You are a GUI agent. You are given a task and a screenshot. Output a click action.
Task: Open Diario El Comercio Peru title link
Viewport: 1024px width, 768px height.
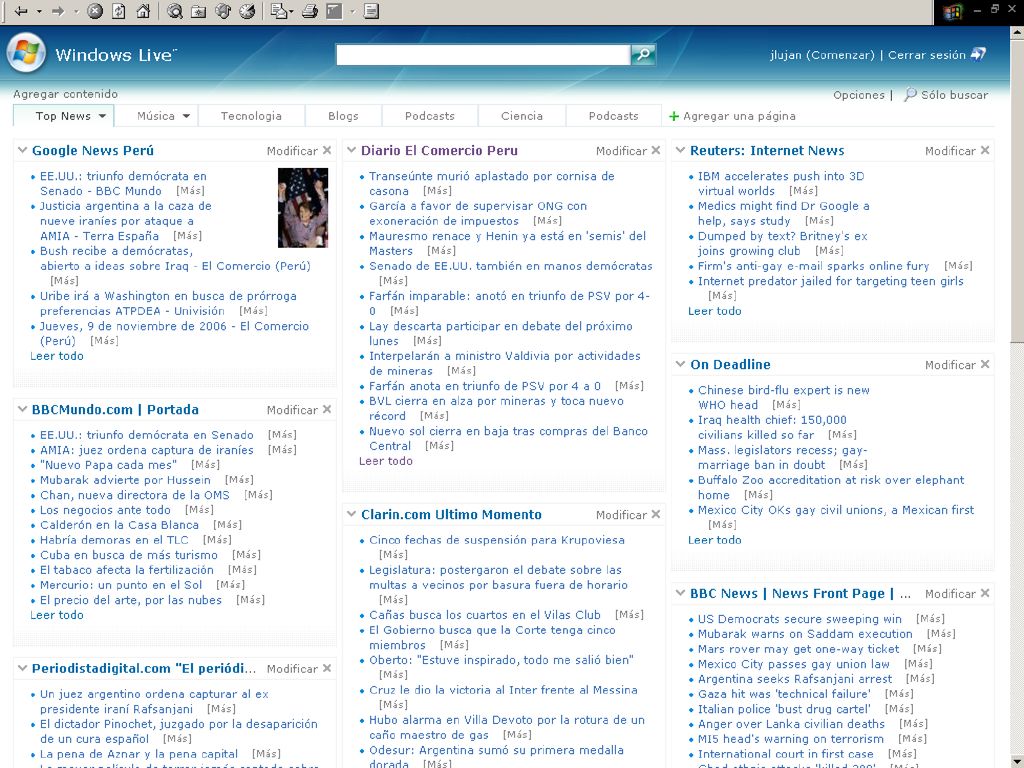tap(439, 150)
